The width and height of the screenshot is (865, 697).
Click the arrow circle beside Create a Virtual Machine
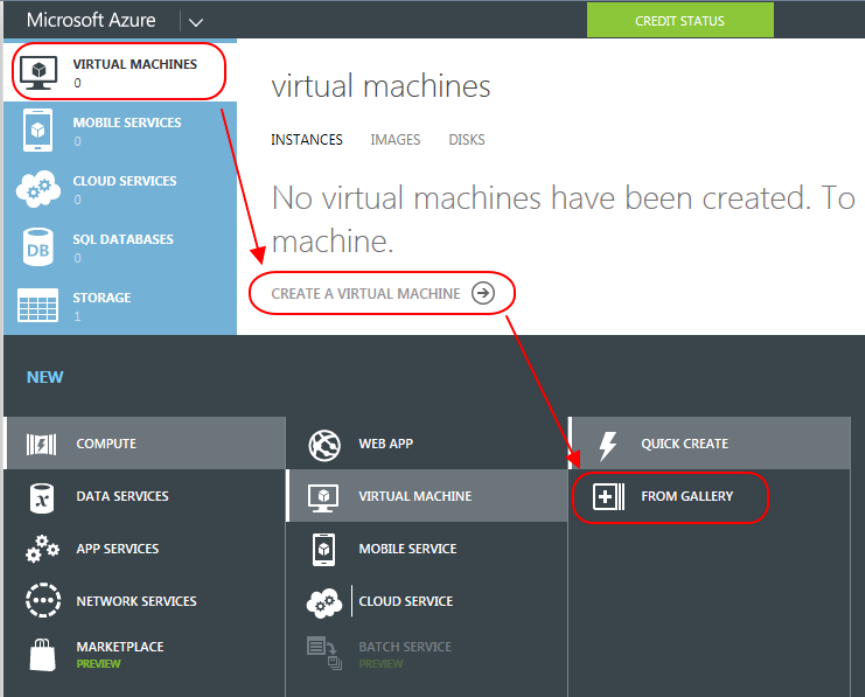(483, 293)
